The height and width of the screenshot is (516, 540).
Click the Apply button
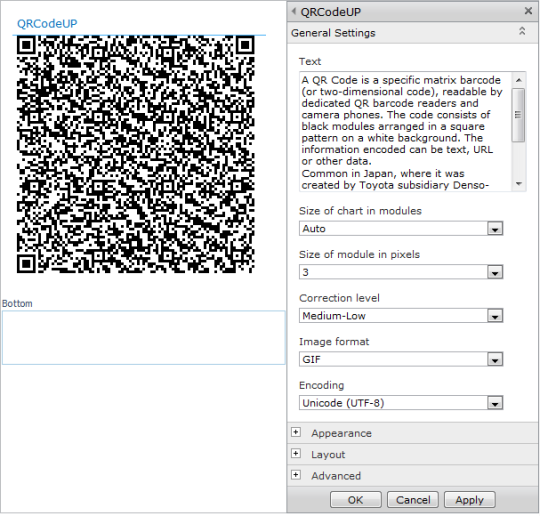point(470,500)
